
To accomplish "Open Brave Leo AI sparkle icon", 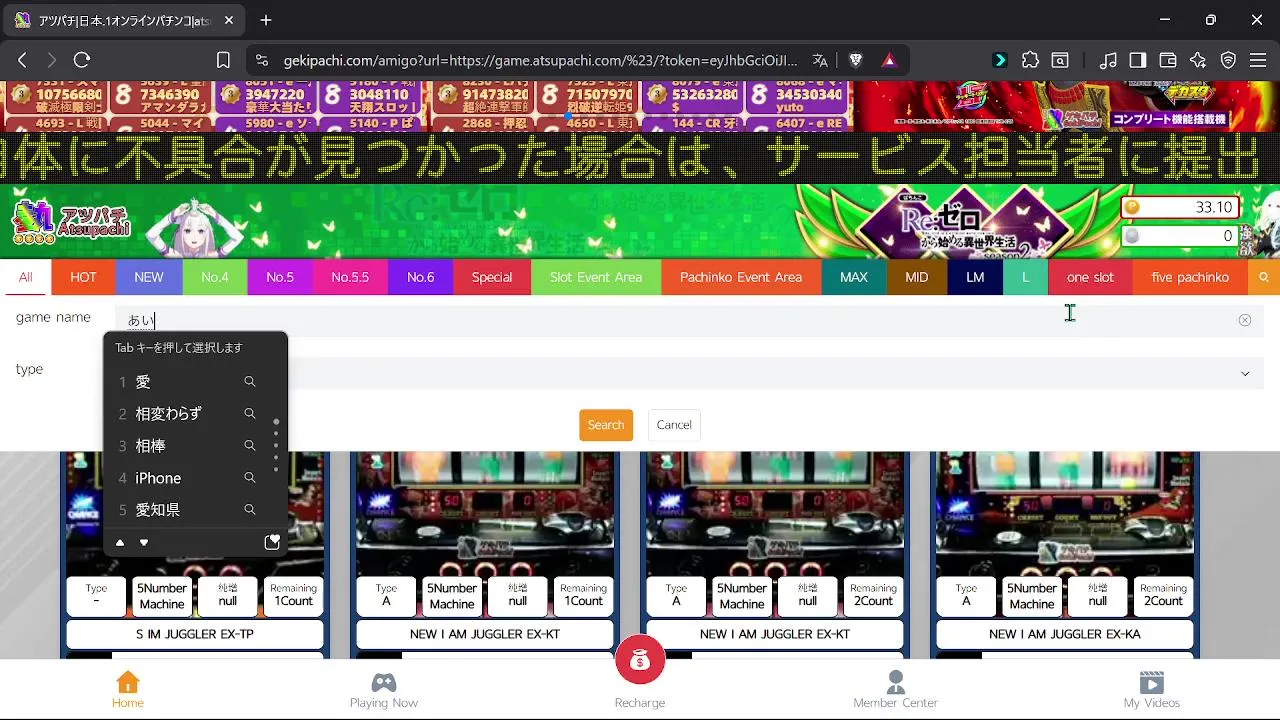I will point(1198,60).
